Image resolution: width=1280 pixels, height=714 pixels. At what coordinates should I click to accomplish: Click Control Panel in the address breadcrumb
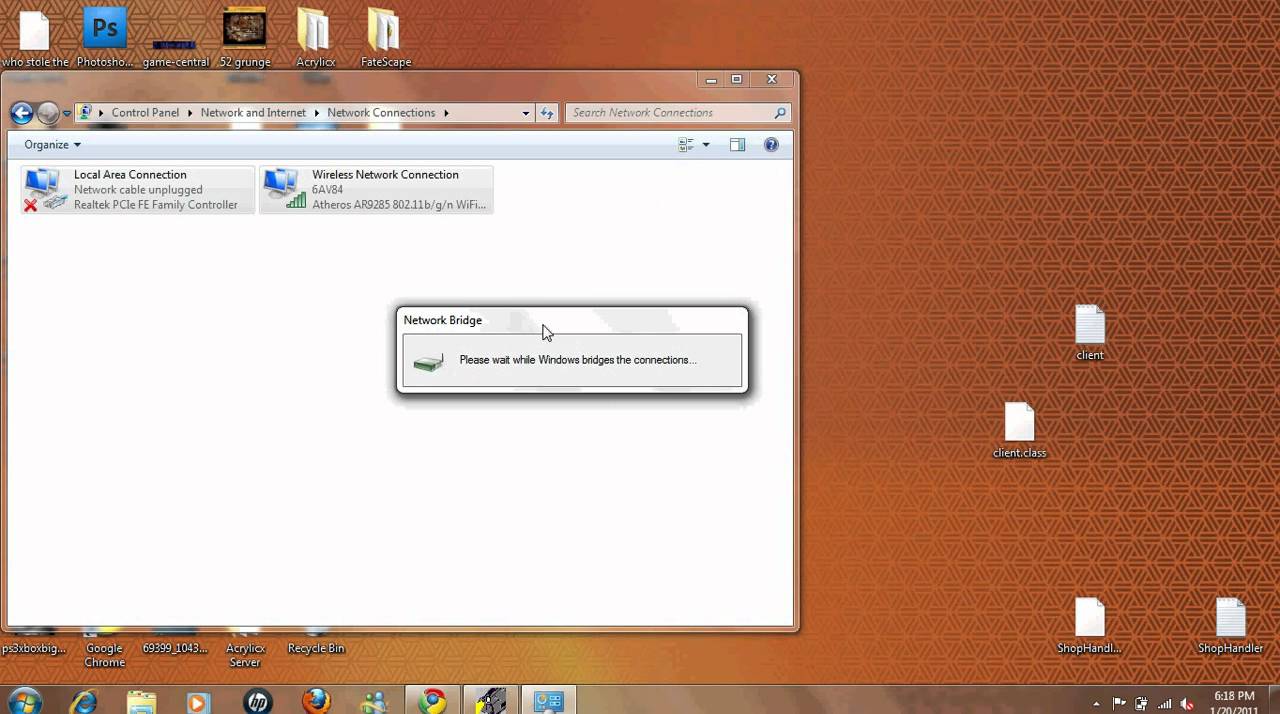145,113
